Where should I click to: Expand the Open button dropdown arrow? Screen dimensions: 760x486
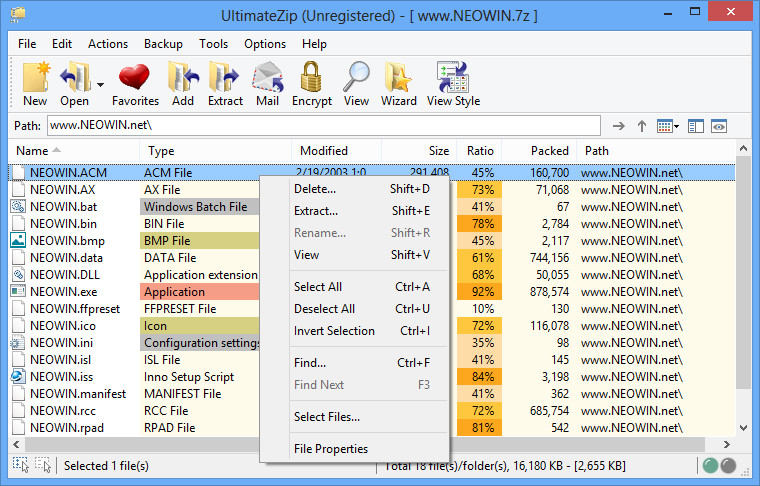pos(100,85)
